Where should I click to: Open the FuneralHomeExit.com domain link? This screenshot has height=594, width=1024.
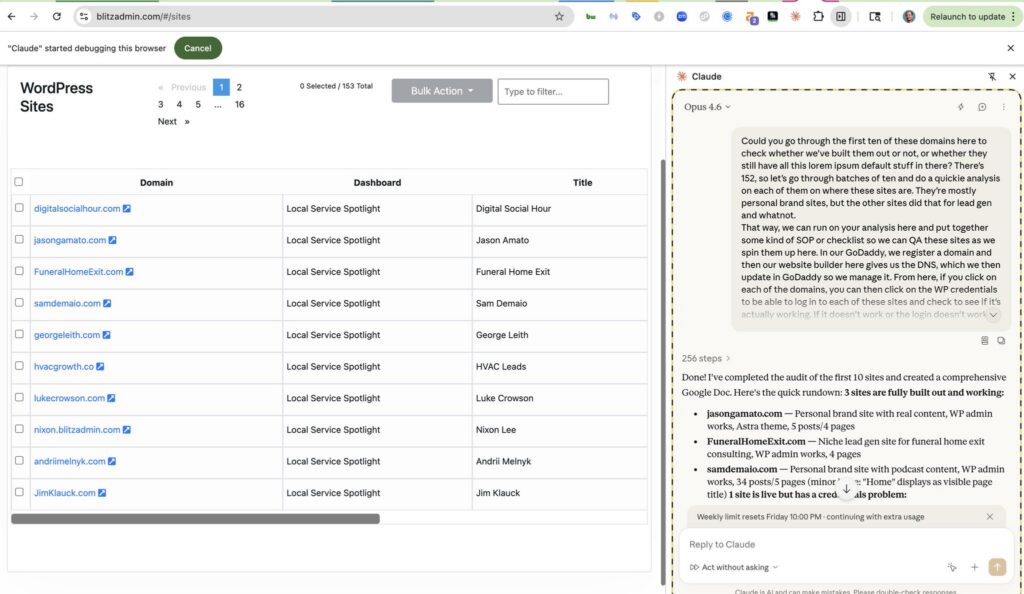coord(79,272)
